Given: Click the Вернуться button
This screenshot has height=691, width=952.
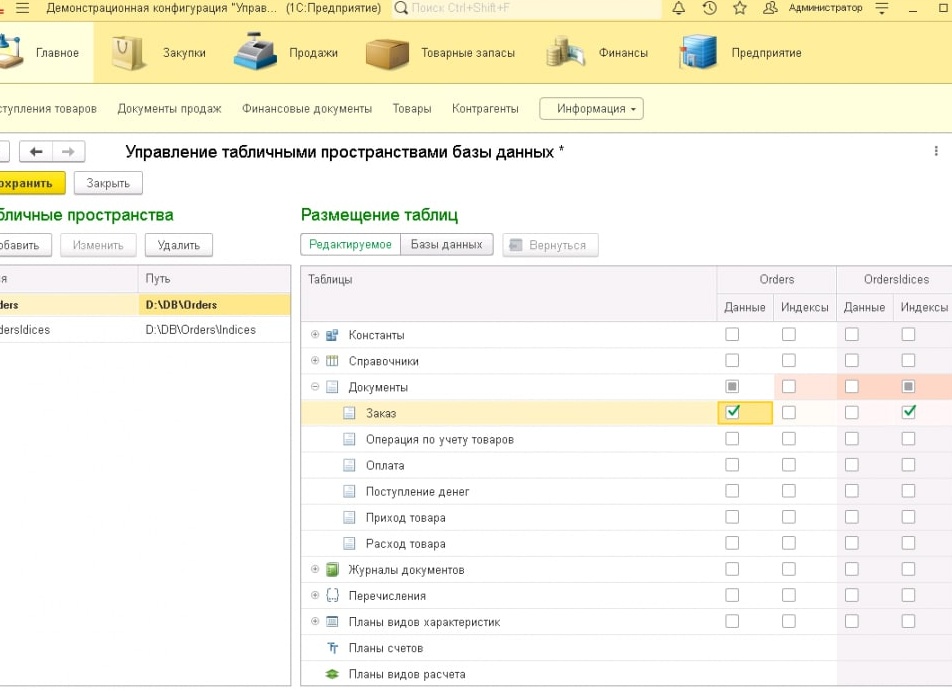Looking at the screenshot, I should click(x=550, y=245).
